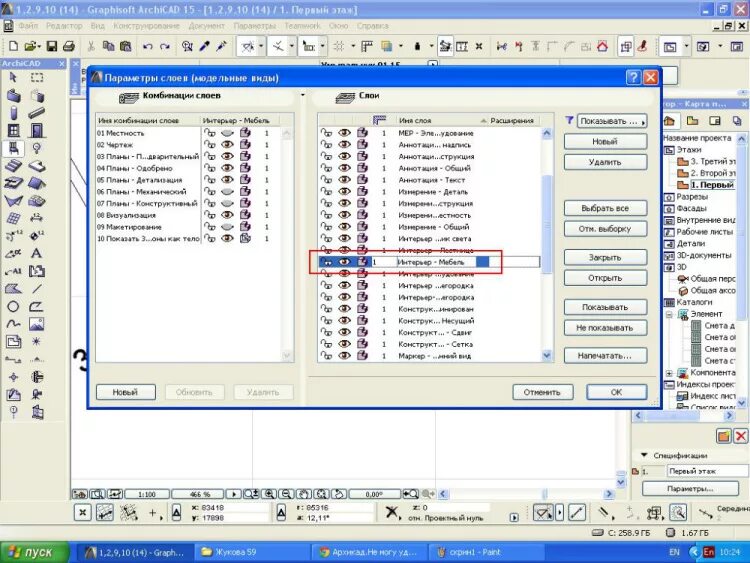Toggle eye for 08 Визуализация combination
Viewport: 750px width, 563px height.
(227, 215)
